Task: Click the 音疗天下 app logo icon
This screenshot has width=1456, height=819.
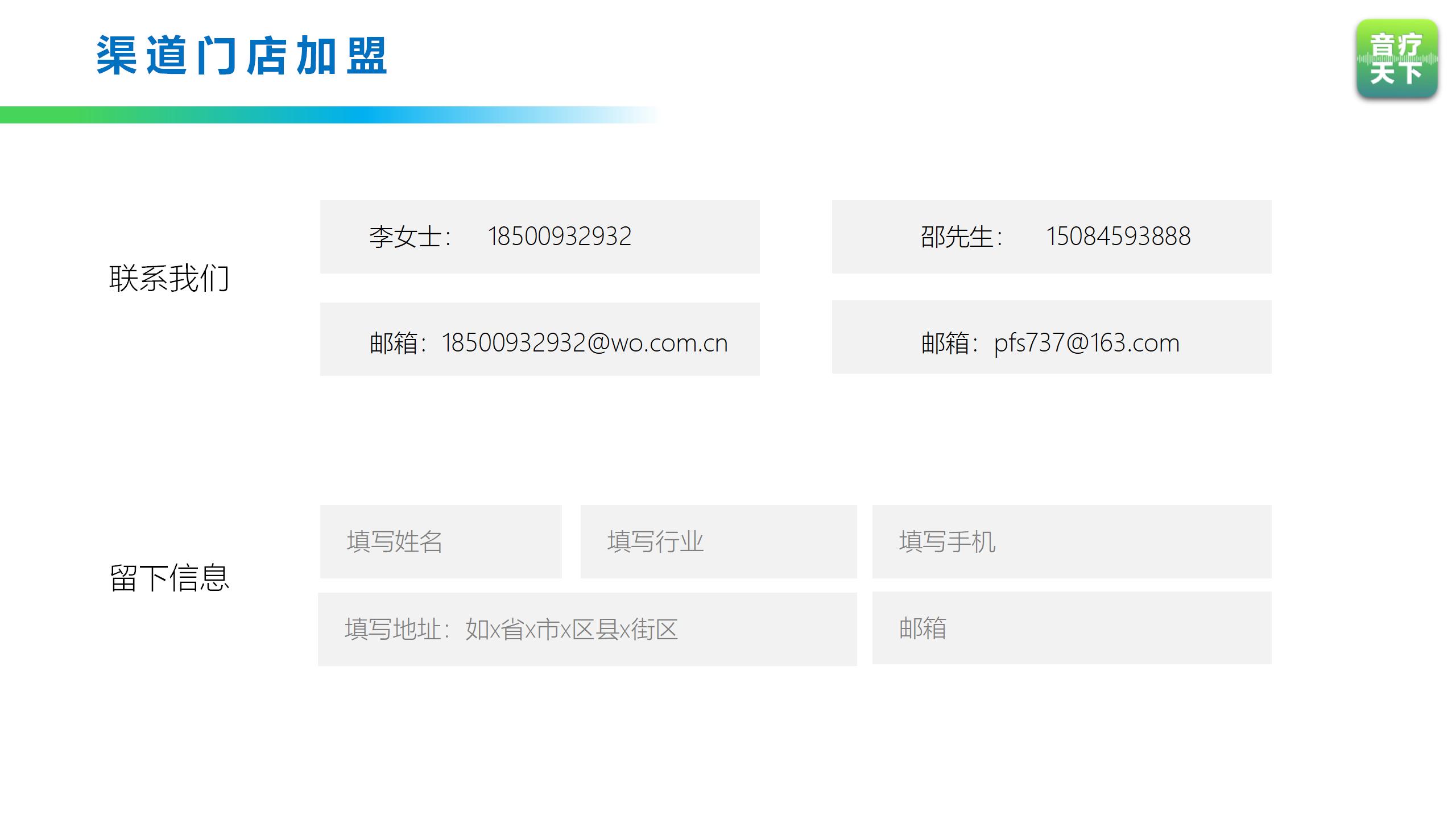Action: pyautogui.click(x=1397, y=59)
